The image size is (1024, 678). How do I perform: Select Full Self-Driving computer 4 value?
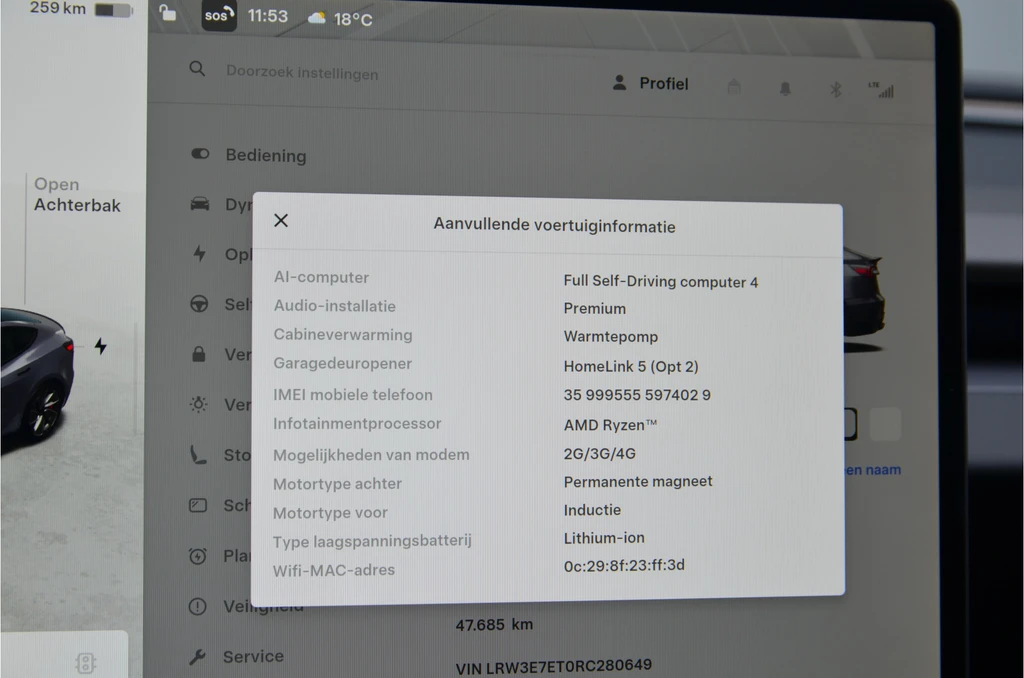[661, 282]
